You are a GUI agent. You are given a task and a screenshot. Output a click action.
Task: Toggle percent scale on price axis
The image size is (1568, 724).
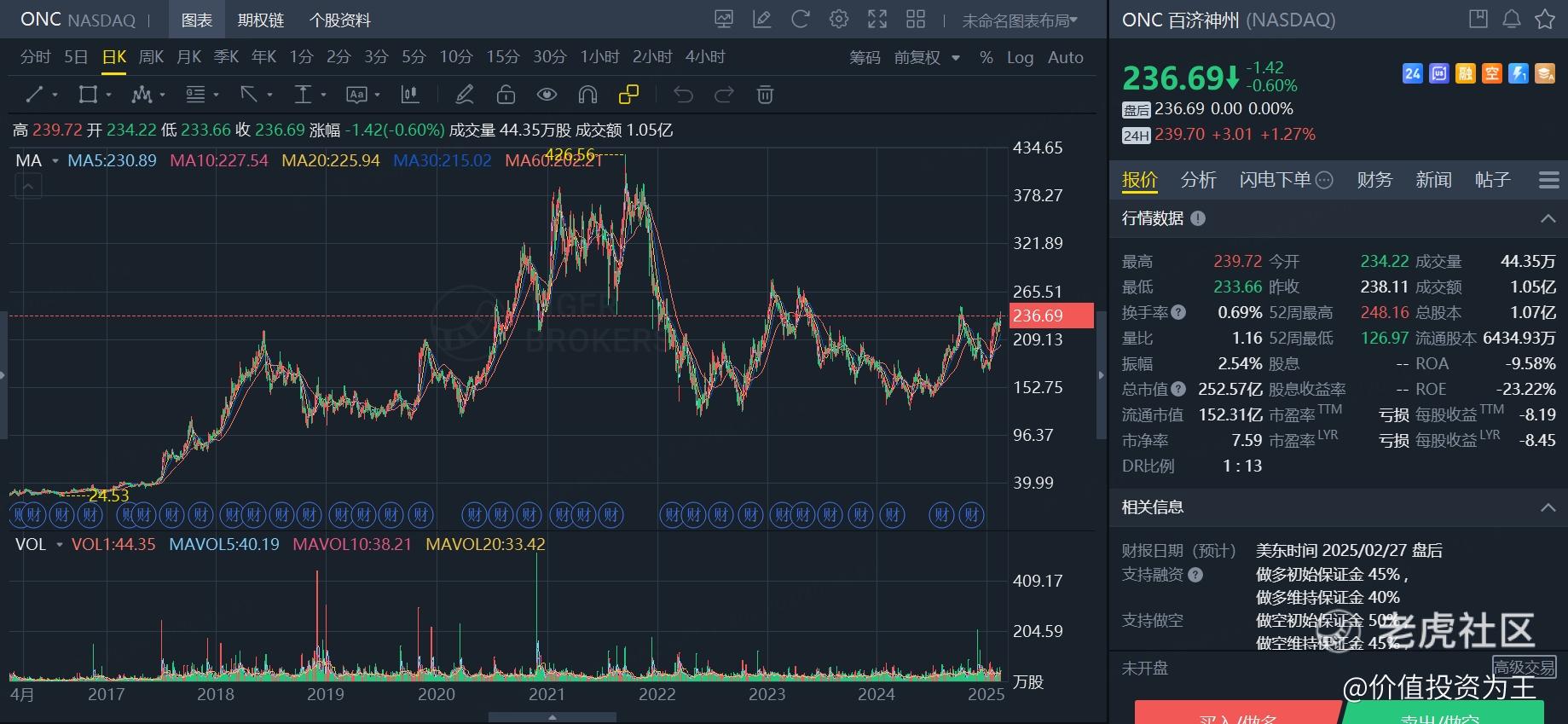click(x=987, y=57)
